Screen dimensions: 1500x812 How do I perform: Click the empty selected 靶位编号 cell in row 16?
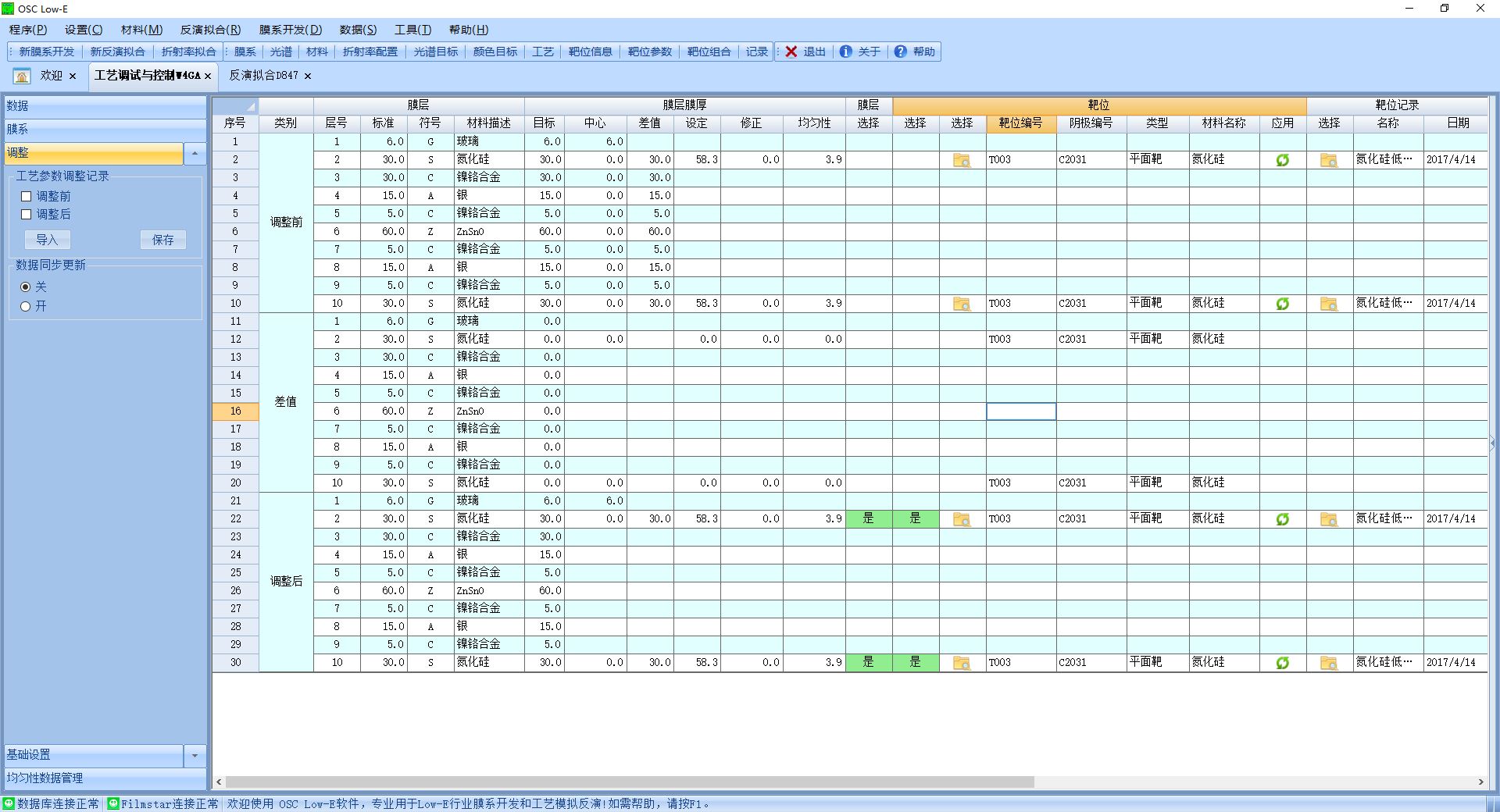click(x=1021, y=411)
